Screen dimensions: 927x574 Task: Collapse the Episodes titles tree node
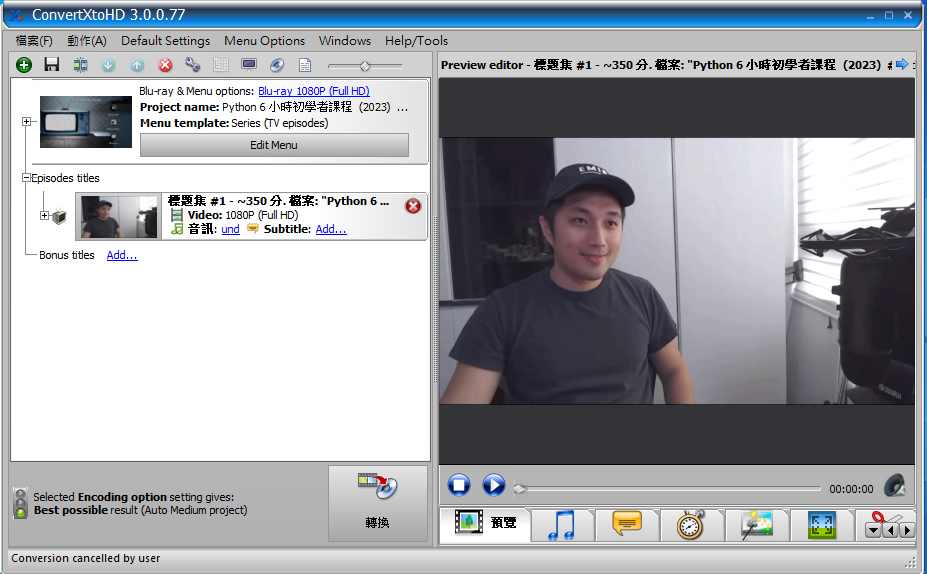pos(27,178)
